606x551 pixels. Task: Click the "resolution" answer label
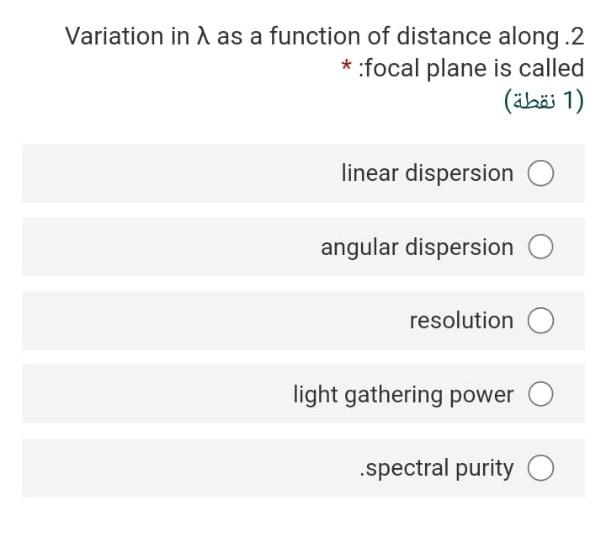pyautogui.click(x=461, y=320)
